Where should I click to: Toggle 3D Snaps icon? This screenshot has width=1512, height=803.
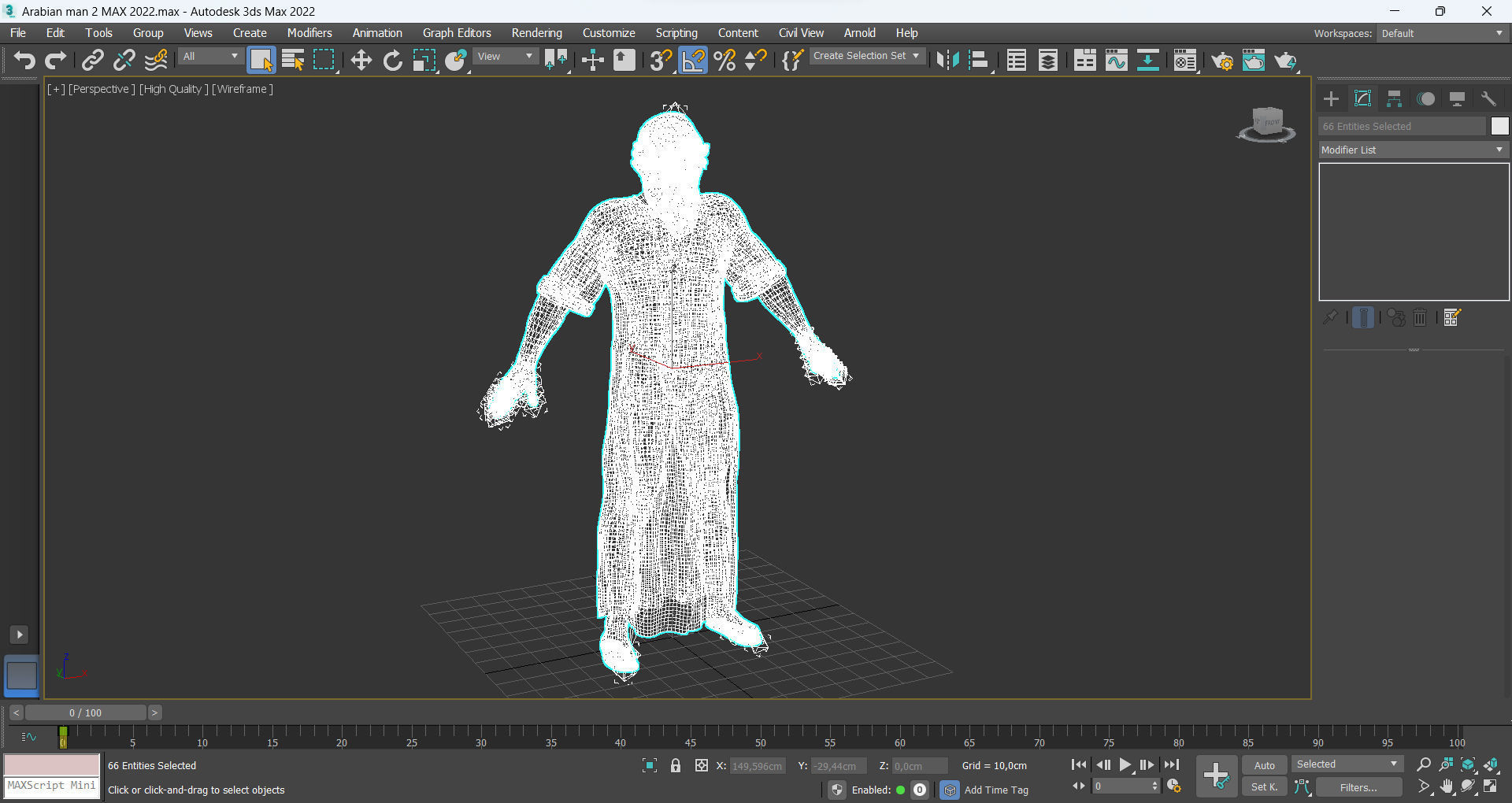coord(661,60)
